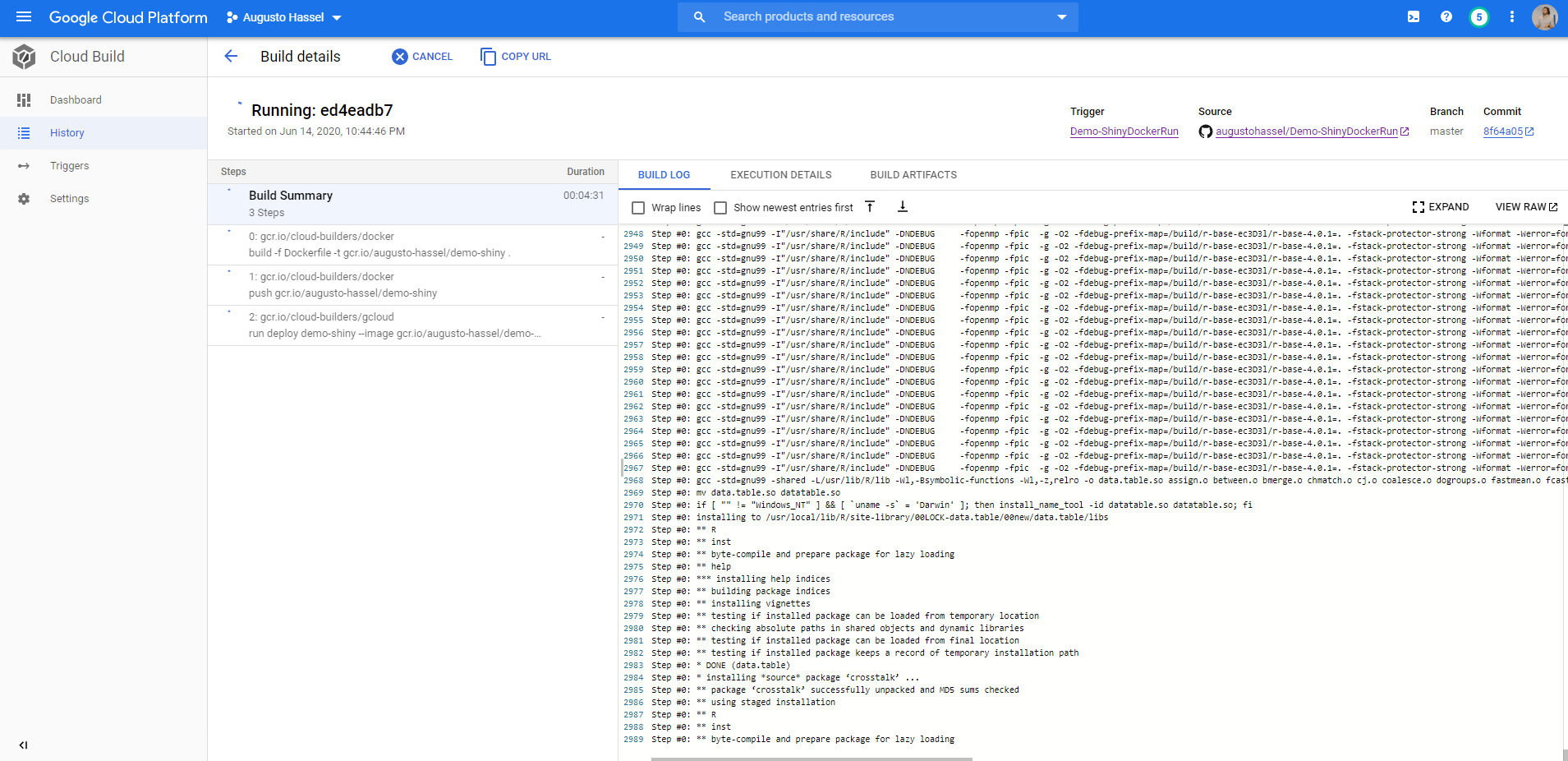Viewport: 1568px width, 761px height.
Task: Open Settings in the sidebar
Action: (103, 199)
